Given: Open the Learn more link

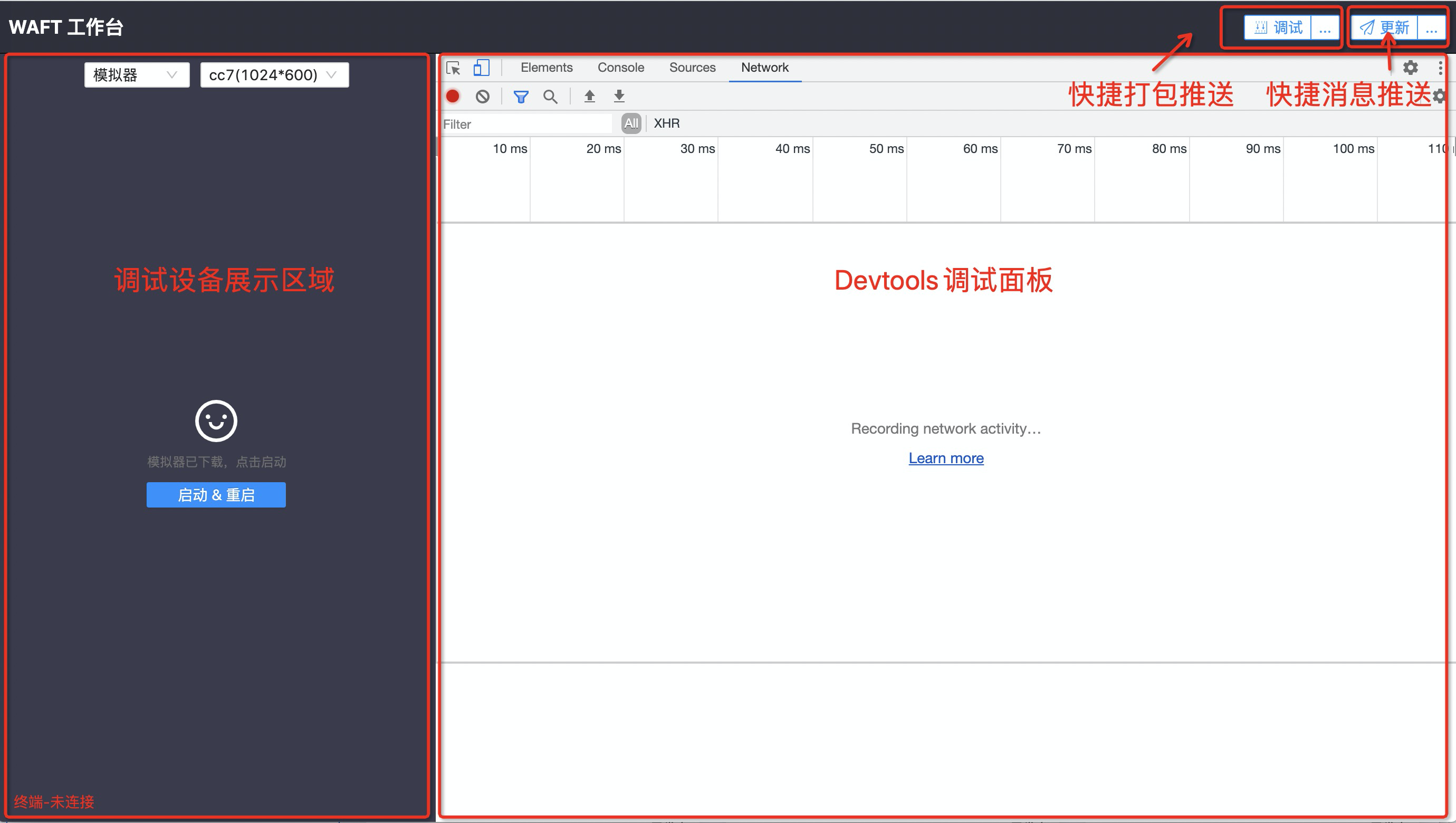Looking at the screenshot, I should point(945,458).
